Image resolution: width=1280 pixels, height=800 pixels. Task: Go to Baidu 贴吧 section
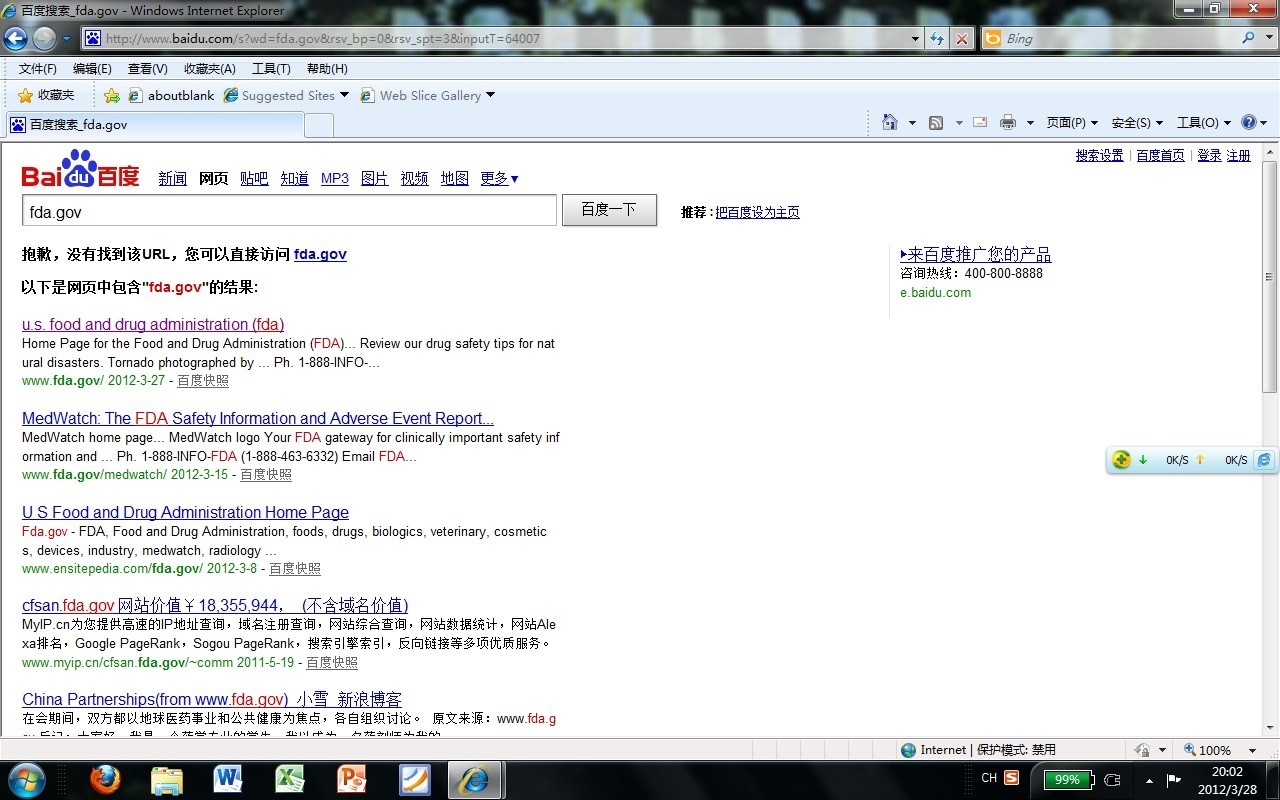click(x=254, y=178)
